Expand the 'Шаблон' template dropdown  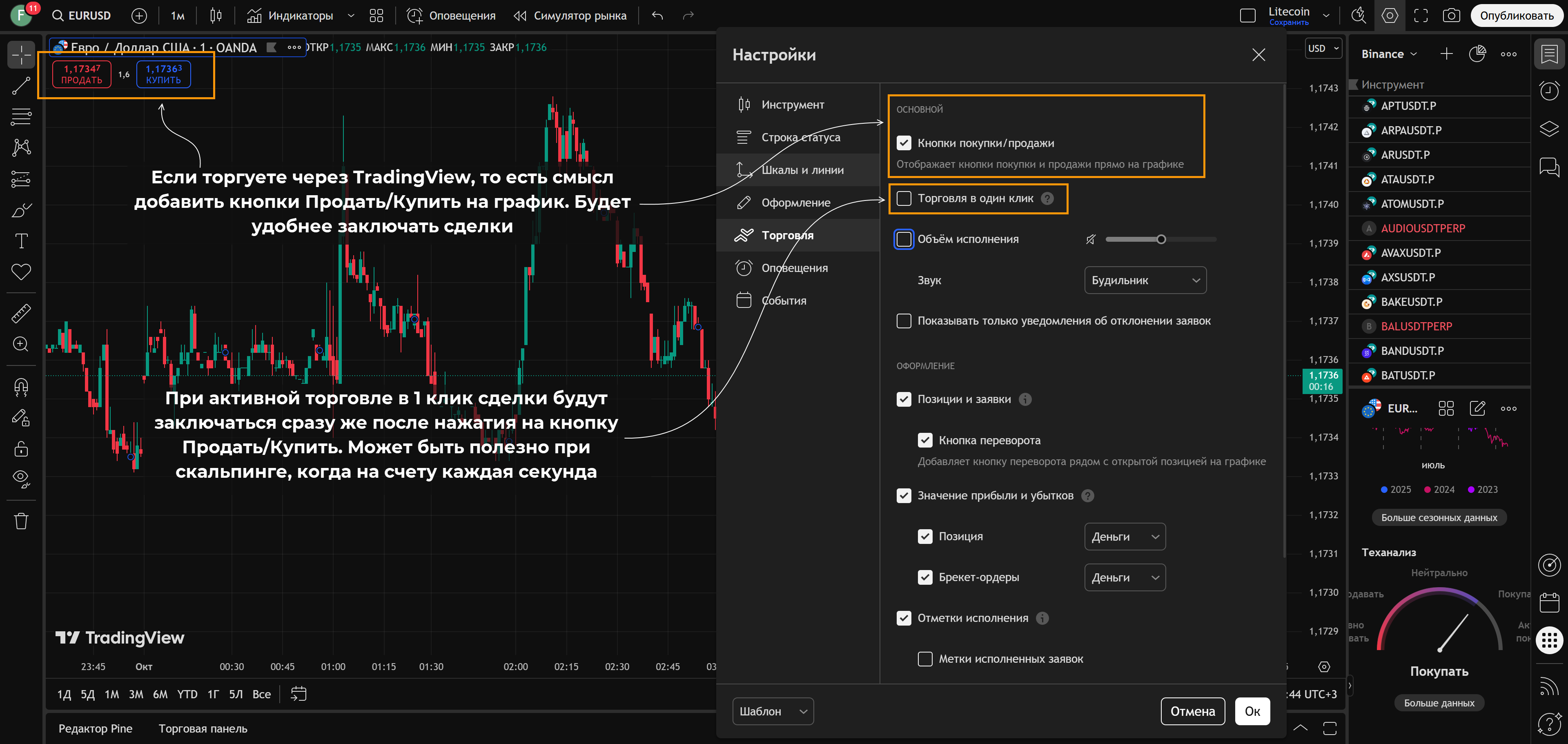[773, 711]
